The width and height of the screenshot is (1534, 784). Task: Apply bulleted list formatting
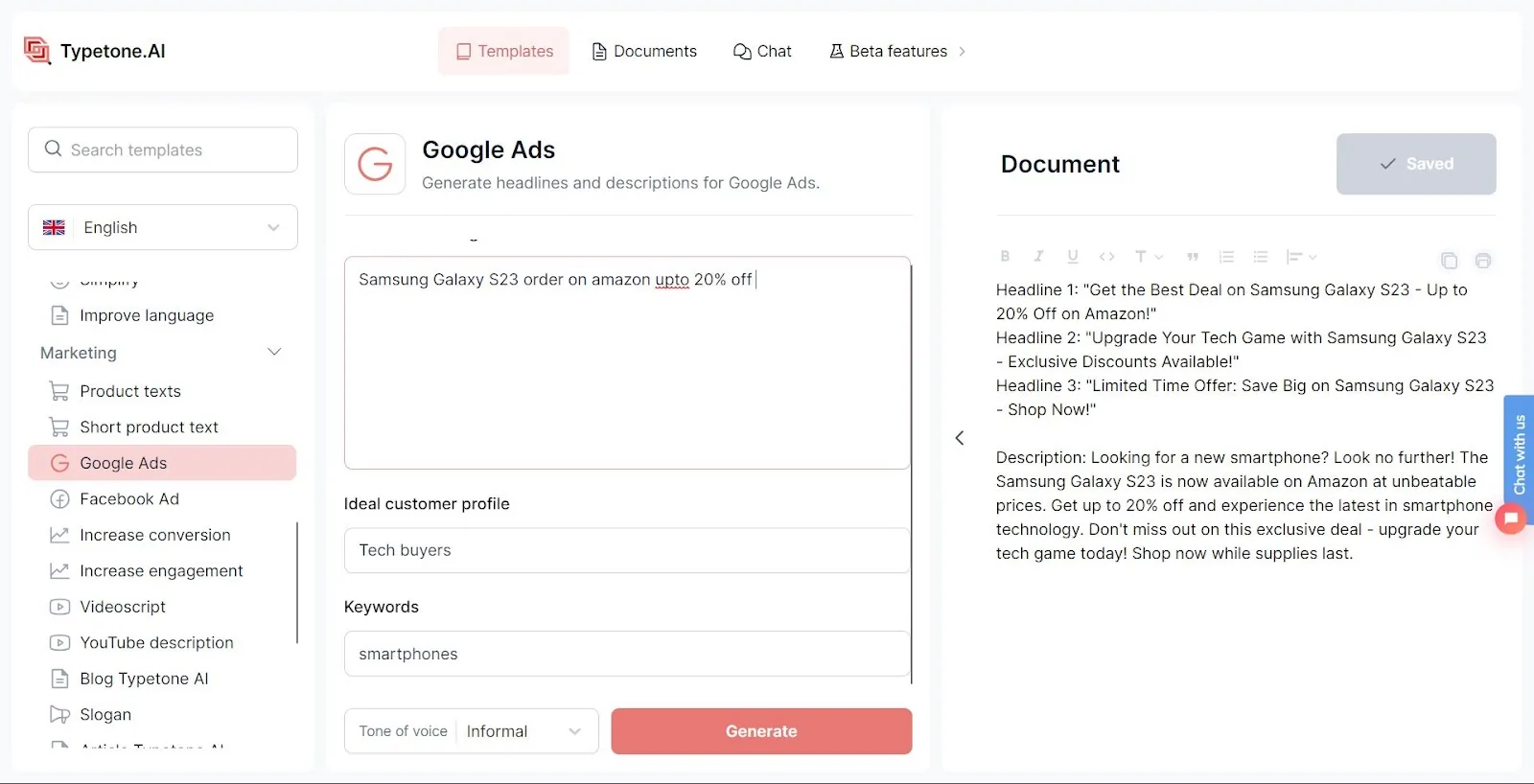point(1261,257)
